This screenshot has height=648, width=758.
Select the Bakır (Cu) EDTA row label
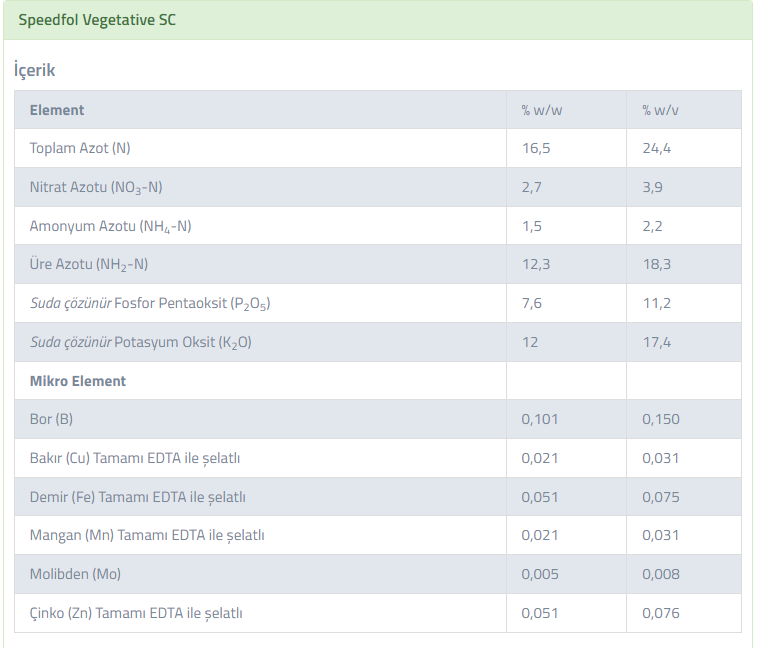pyautogui.click(x=135, y=458)
